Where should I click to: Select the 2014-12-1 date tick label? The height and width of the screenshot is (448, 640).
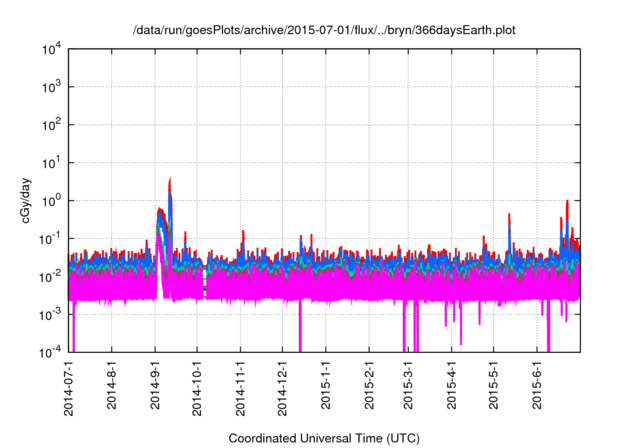282,388
